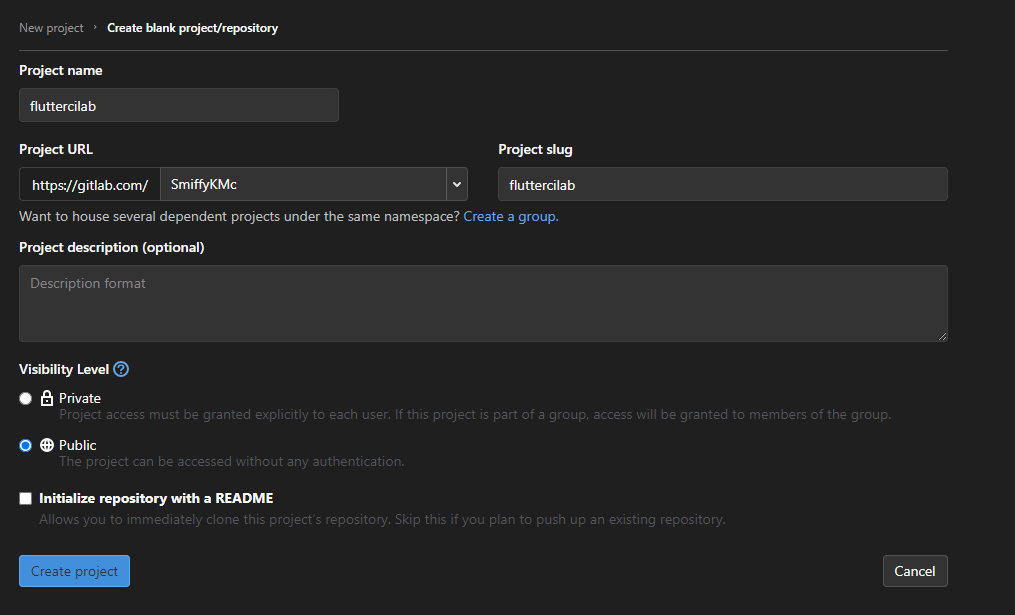Click the breadcrumb chevron after New project
Screen dimensions: 1015x615
pyautogui.click(x=95, y=27)
